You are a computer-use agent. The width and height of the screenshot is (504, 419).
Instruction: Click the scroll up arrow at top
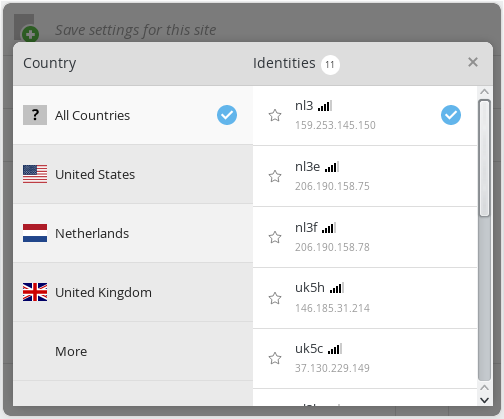484,92
